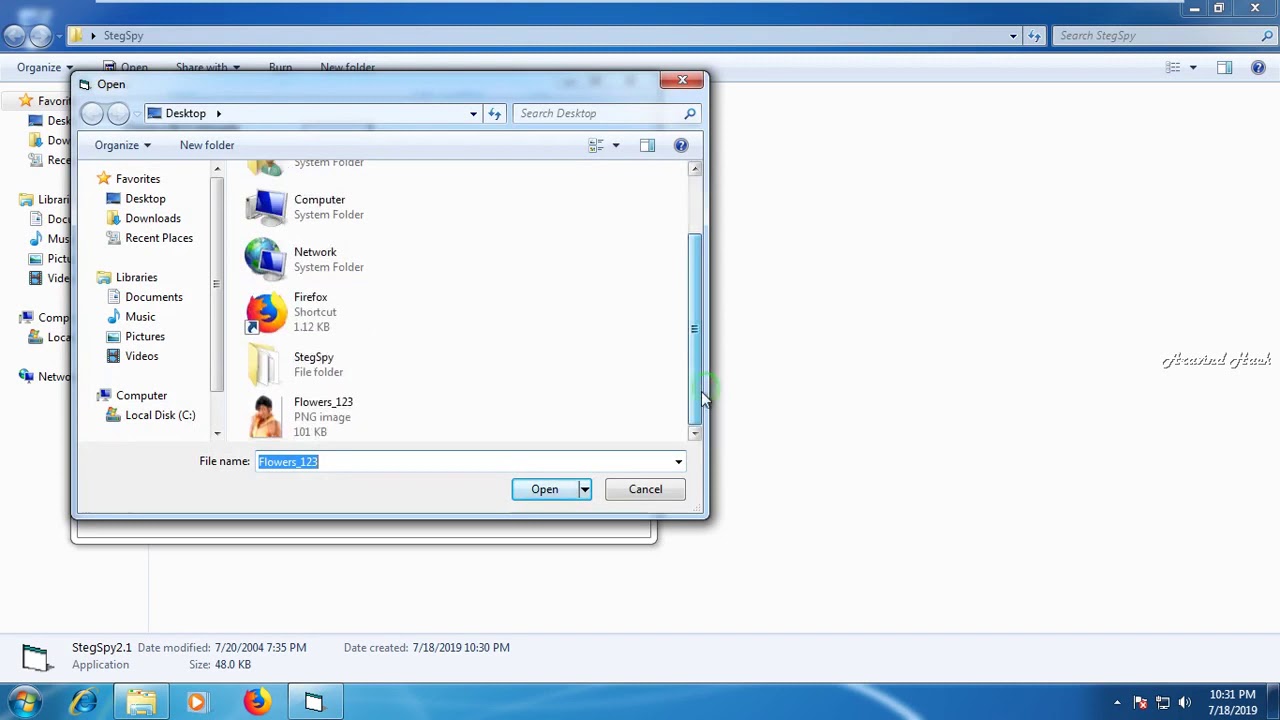Click the file list scrollbar down arrow
This screenshot has height=720, width=1280.
click(695, 433)
